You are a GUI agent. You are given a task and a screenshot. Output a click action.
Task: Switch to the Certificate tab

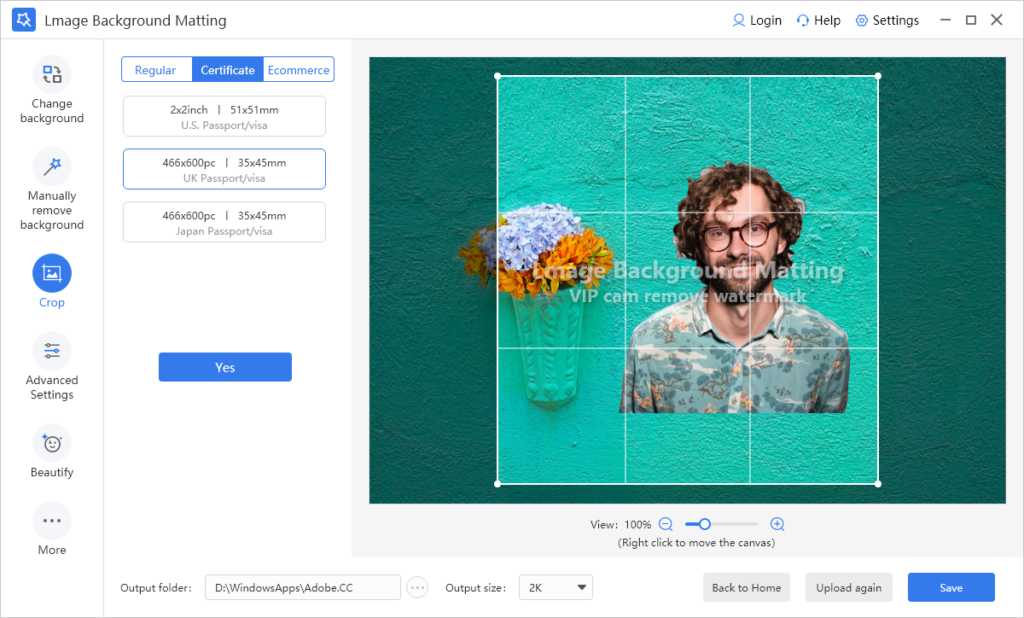click(227, 69)
